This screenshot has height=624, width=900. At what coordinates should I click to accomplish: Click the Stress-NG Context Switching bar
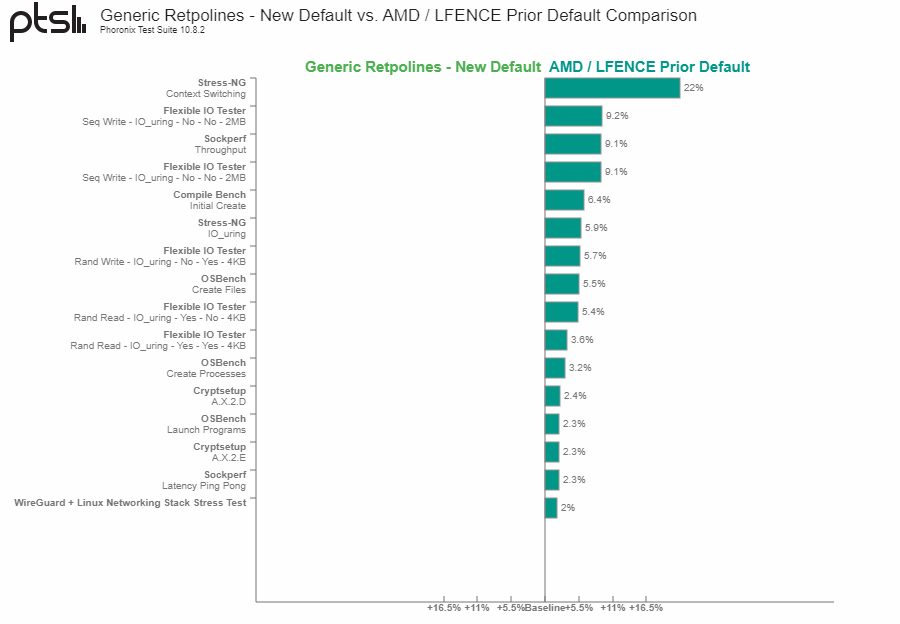[x=612, y=88]
